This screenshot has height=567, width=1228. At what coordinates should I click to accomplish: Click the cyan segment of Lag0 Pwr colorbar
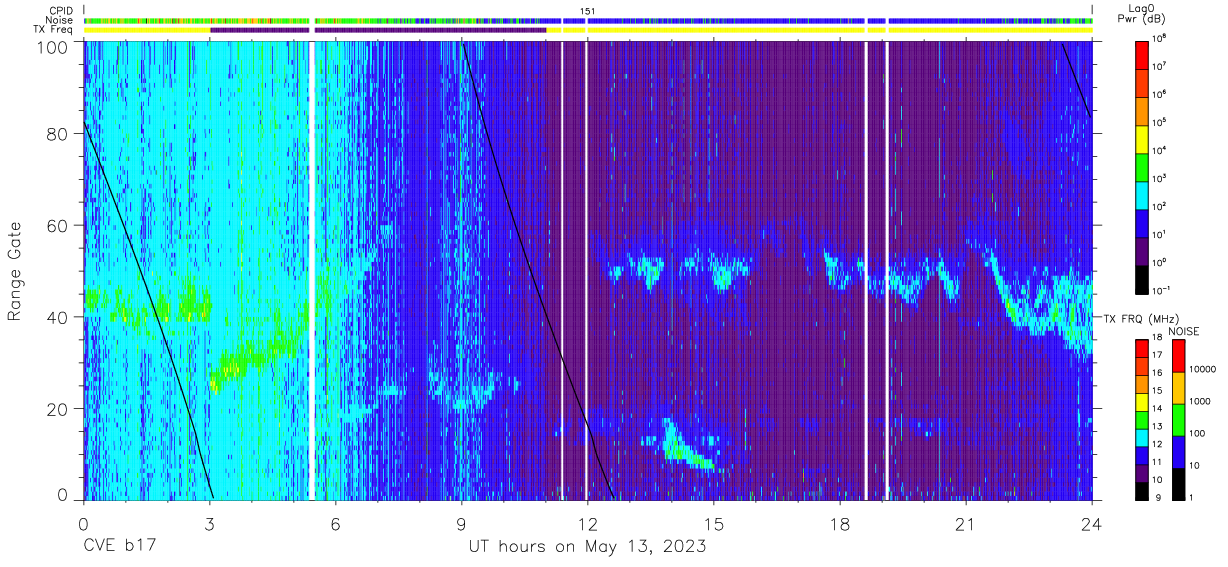(x=1142, y=197)
